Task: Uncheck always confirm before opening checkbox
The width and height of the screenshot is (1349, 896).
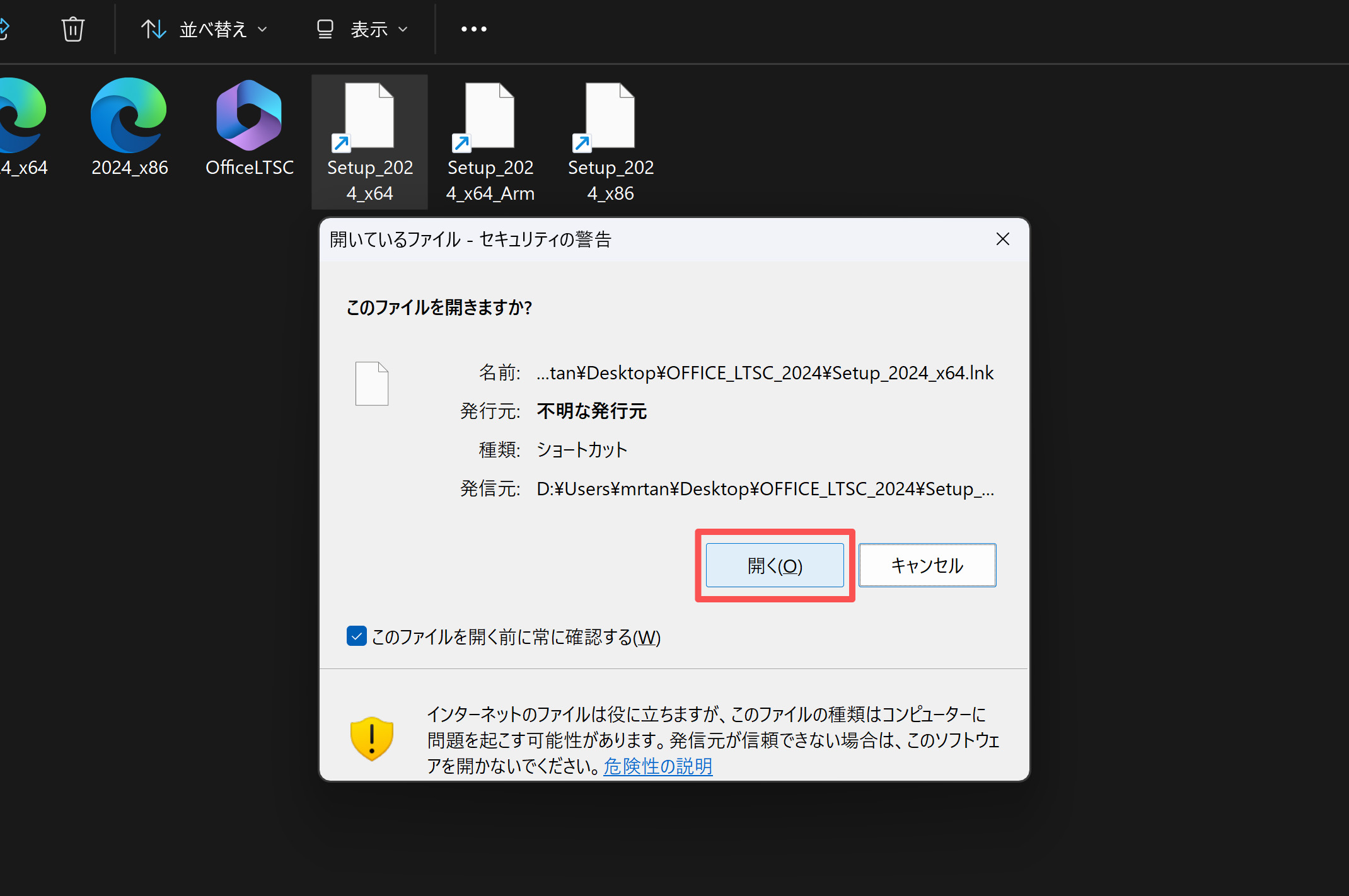Action: tap(357, 636)
